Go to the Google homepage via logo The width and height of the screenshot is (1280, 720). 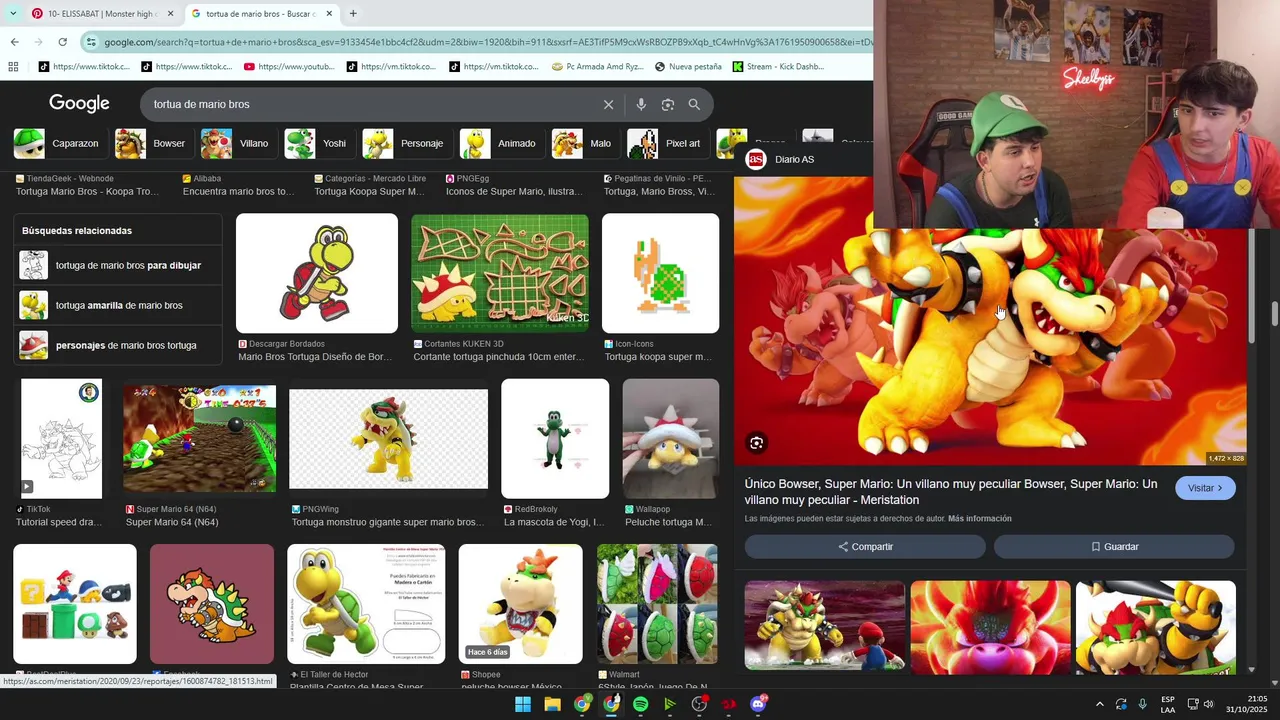79,104
